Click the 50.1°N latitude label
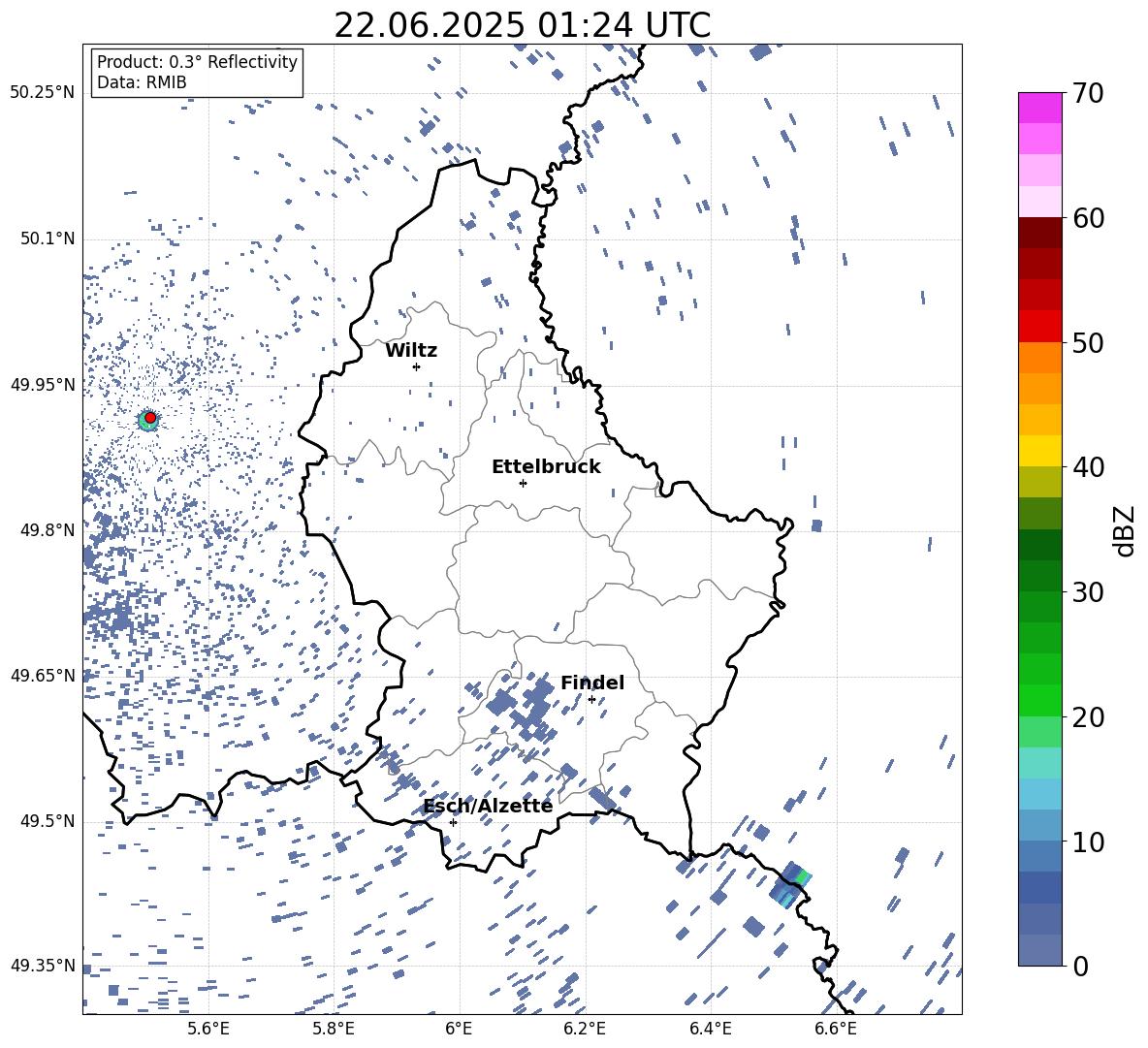This screenshot has height=1048, width=1148. tap(48, 238)
